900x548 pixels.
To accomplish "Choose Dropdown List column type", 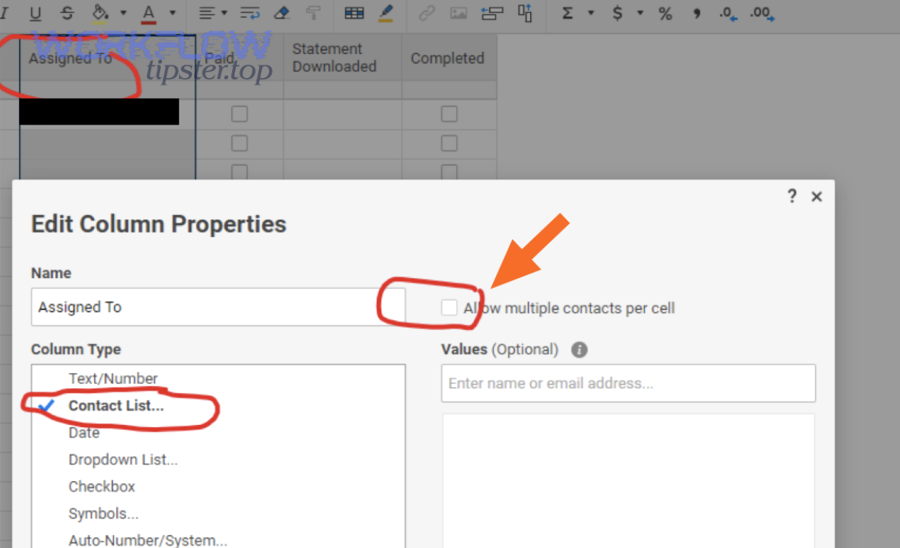I will pos(123,460).
